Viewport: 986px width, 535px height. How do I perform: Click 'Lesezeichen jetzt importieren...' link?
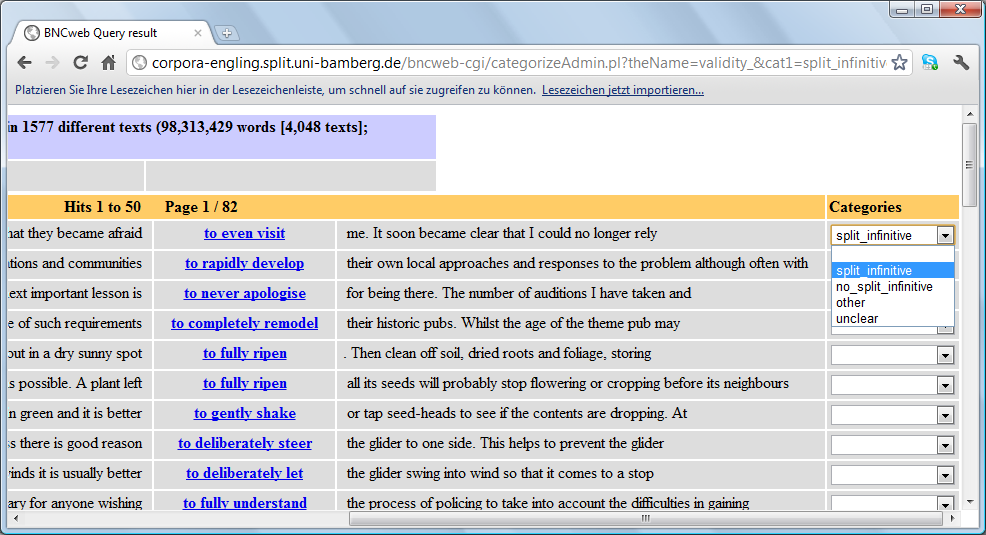pyautogui.click(x=622, y=90)
